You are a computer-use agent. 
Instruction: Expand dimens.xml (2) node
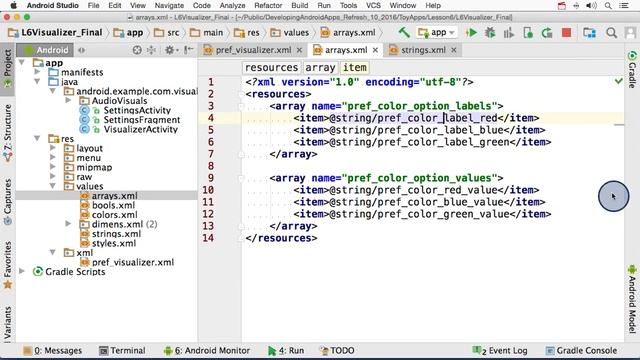68,224
